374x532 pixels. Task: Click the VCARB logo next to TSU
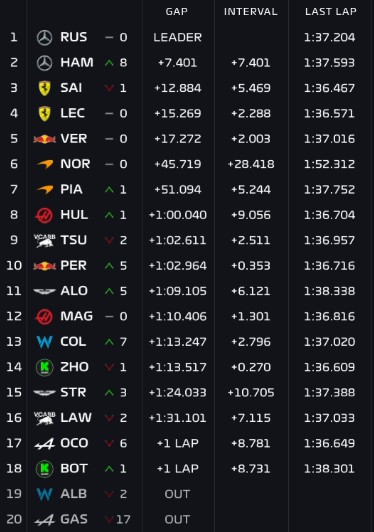coord(44,240)
